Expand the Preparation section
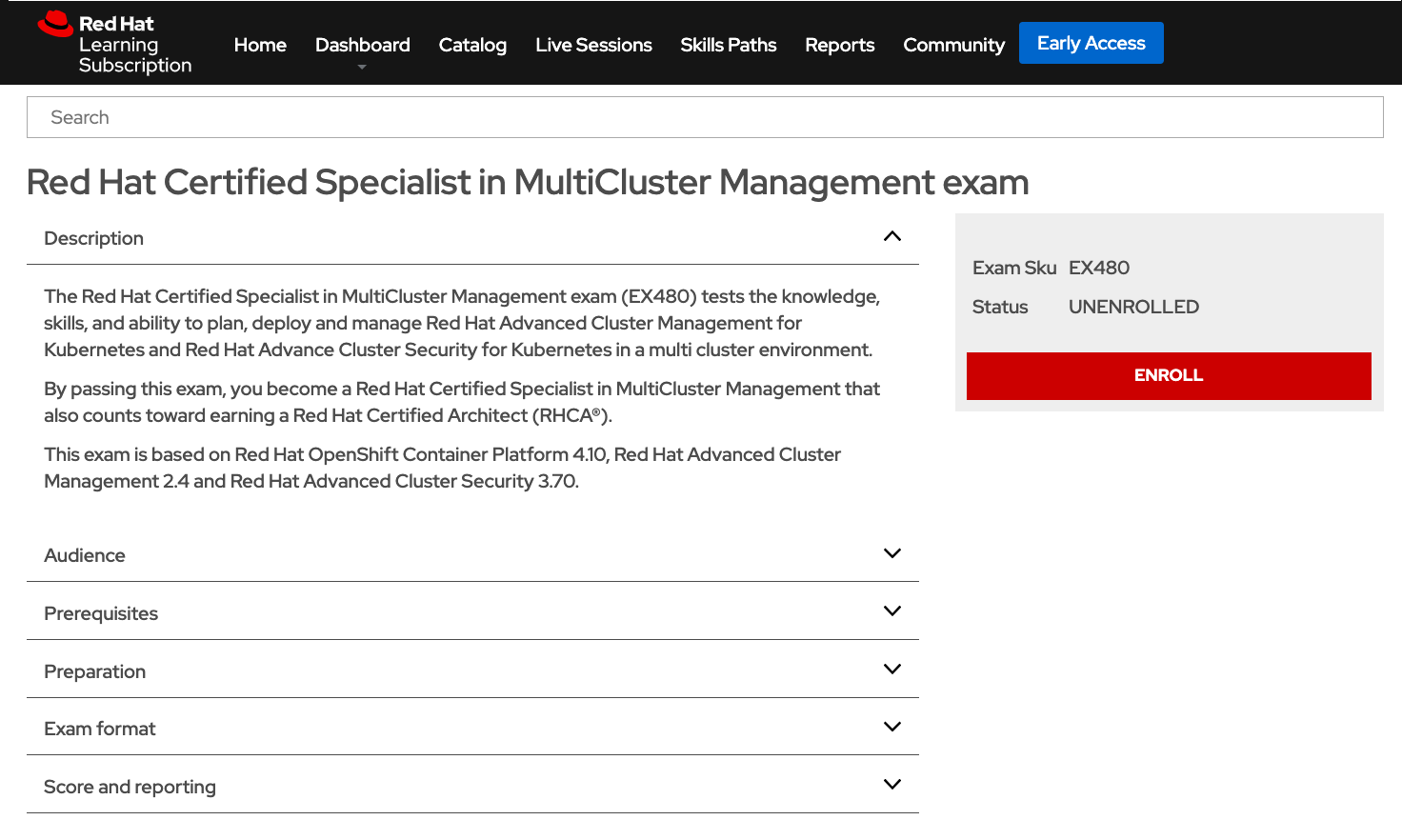 [x=892, y=669]
